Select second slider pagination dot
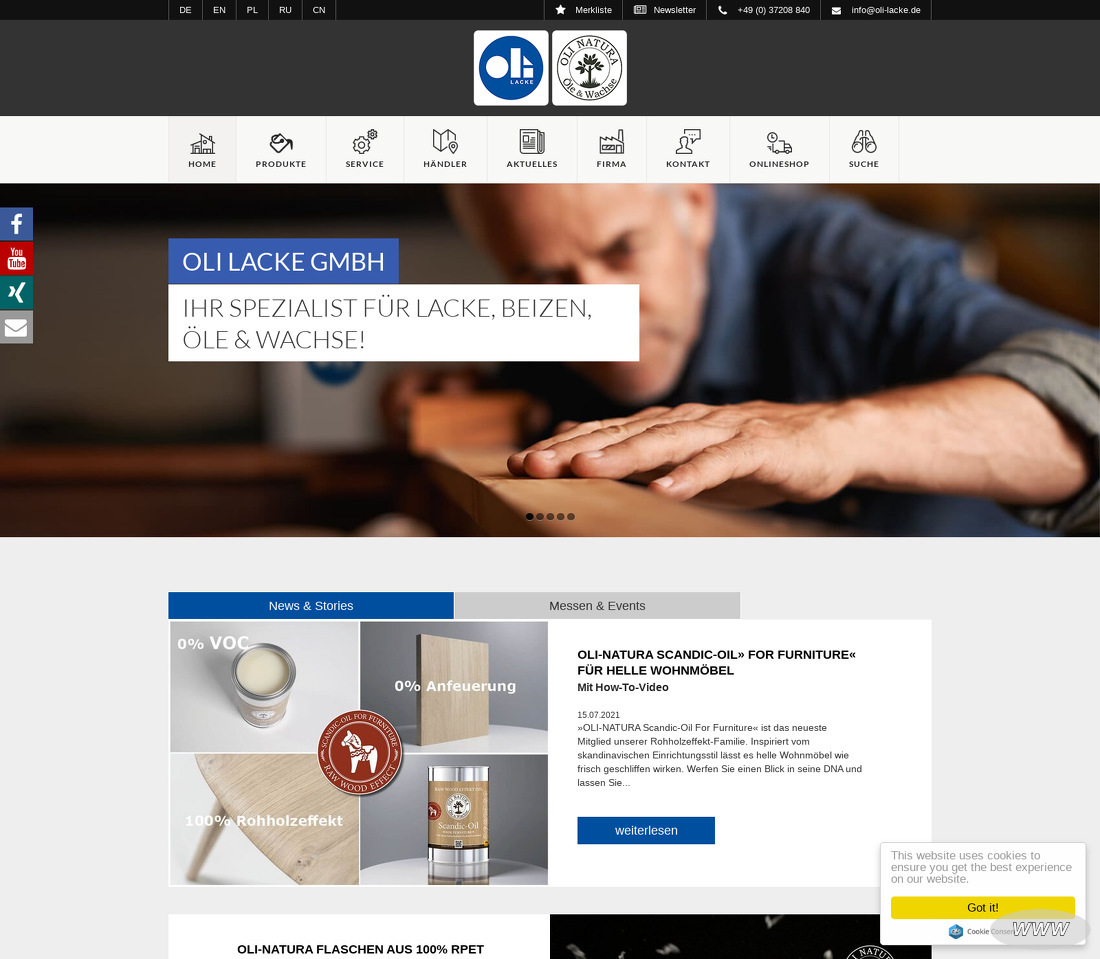 coord(540,516)
